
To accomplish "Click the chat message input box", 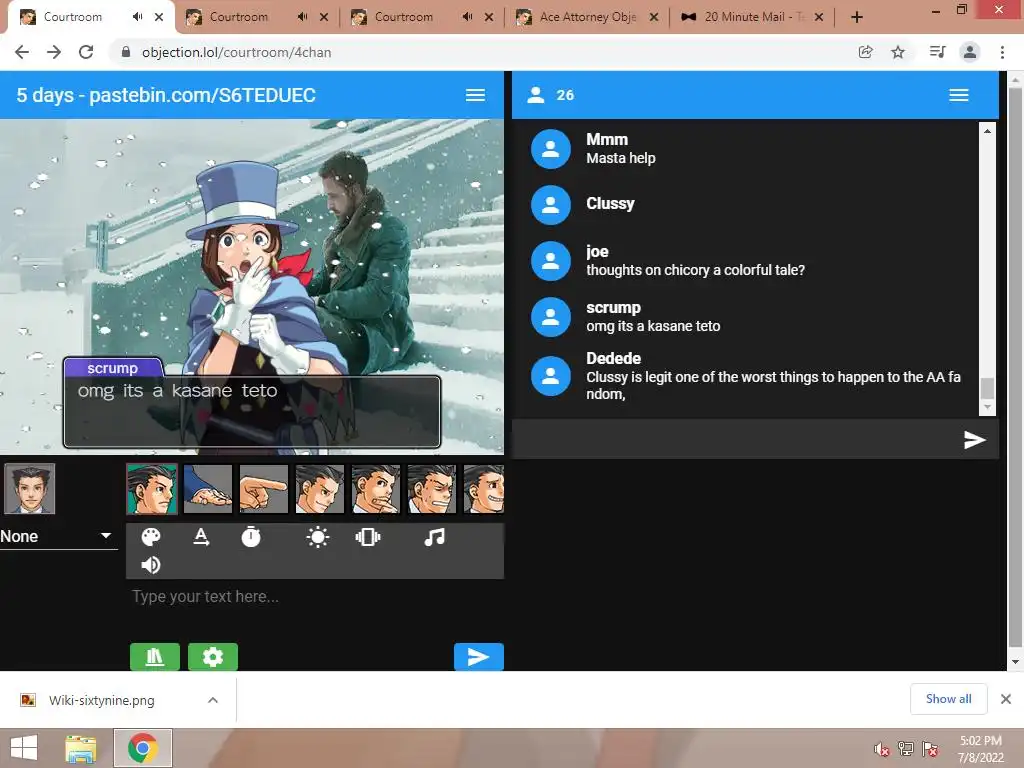I will 735,440.
